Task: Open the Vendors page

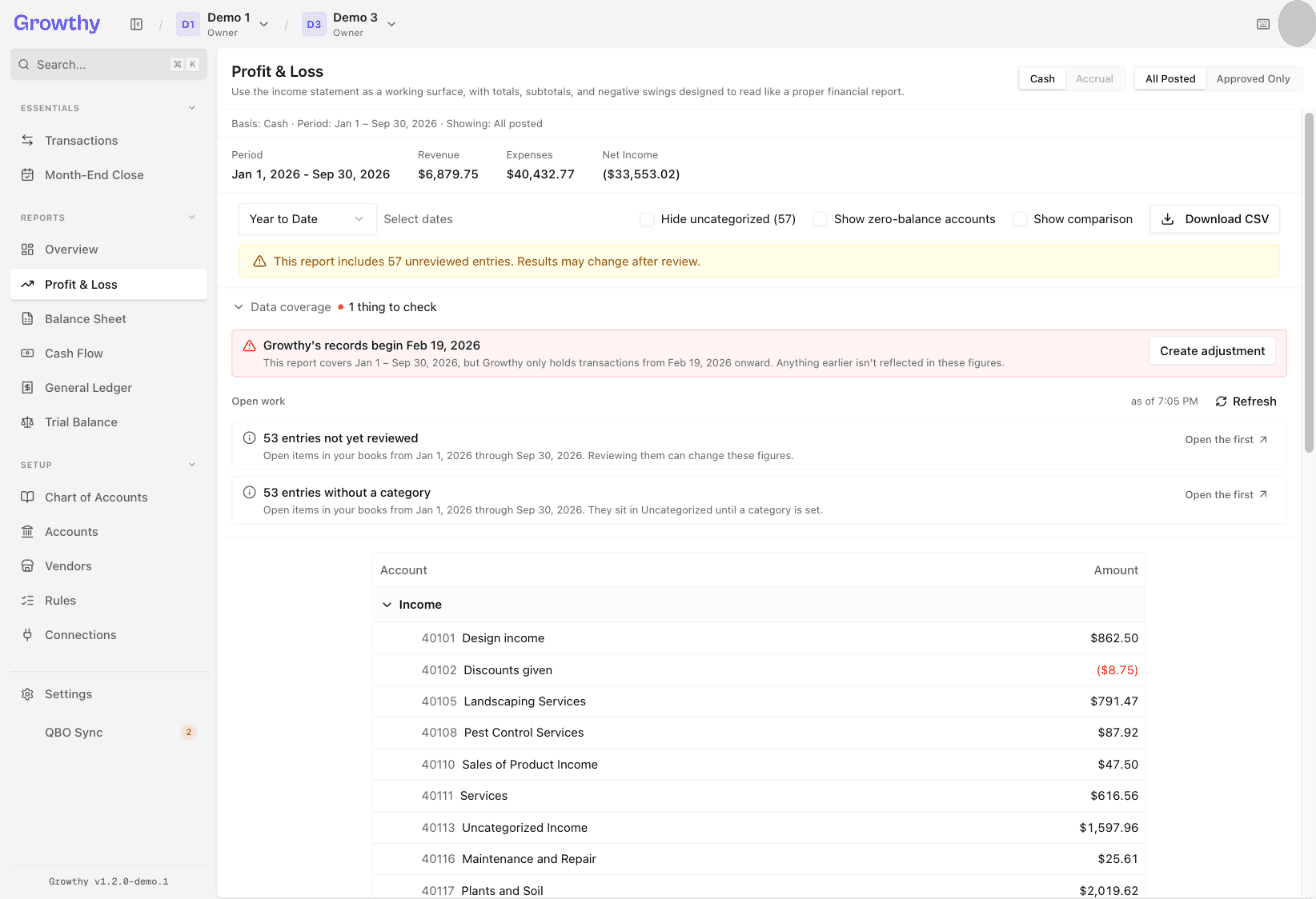Action: tap(109, 566)
